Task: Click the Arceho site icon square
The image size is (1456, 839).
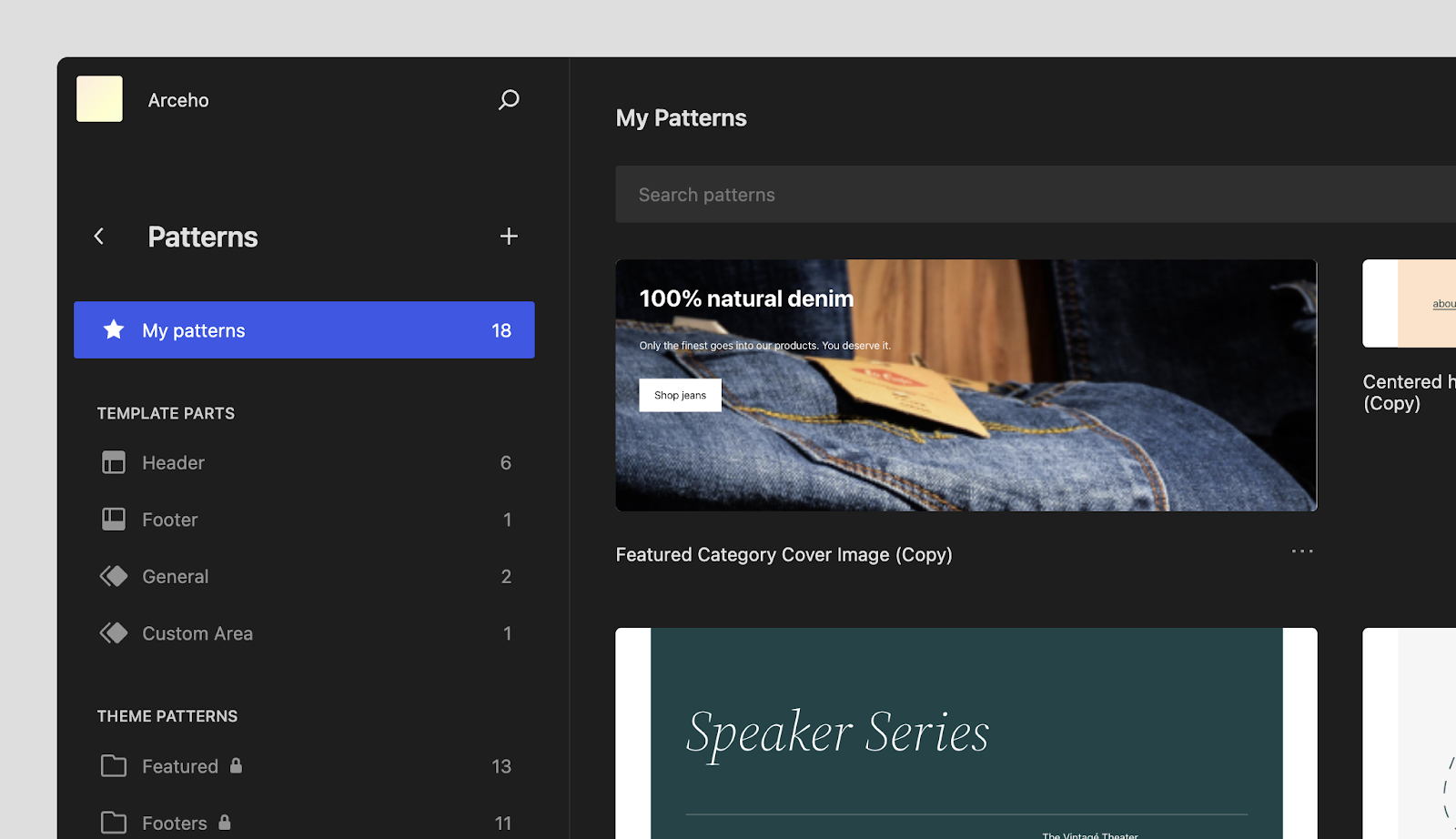Action: (x=99, y=99)
